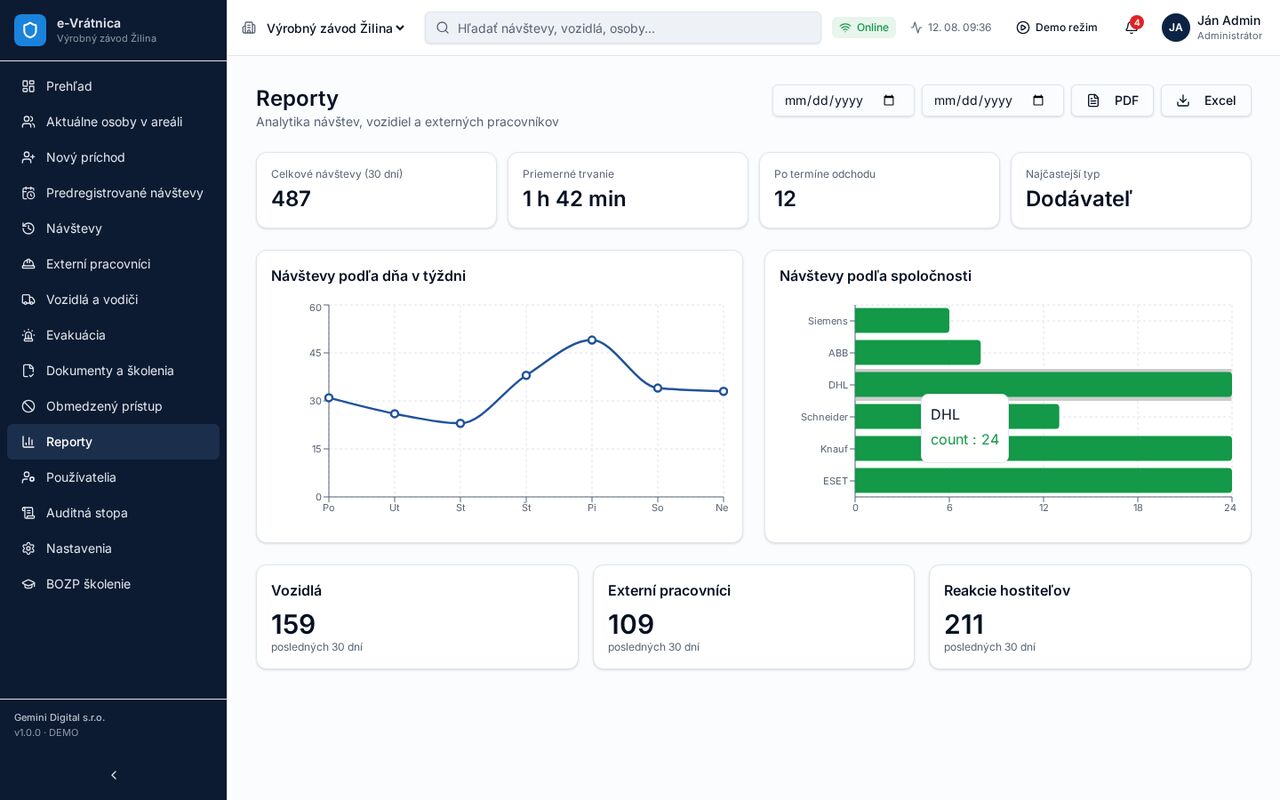Click the Predregistrované návštevy calendar icon
This screenshot has height=800, width=1280.
(x=28, y=193)
